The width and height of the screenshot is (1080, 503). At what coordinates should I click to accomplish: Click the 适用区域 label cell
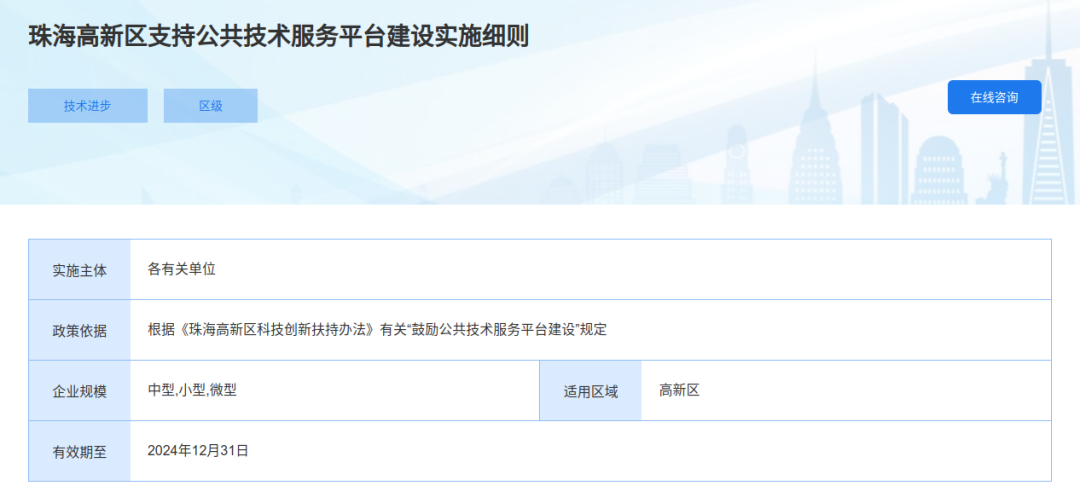coord(590,391)
